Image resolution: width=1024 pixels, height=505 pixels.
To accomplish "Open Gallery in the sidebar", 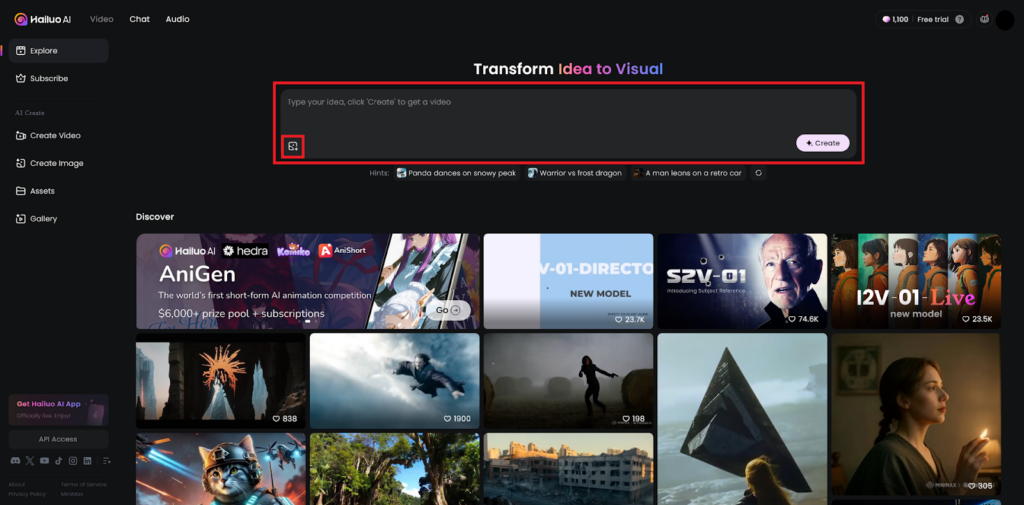I will pos(59,219).
